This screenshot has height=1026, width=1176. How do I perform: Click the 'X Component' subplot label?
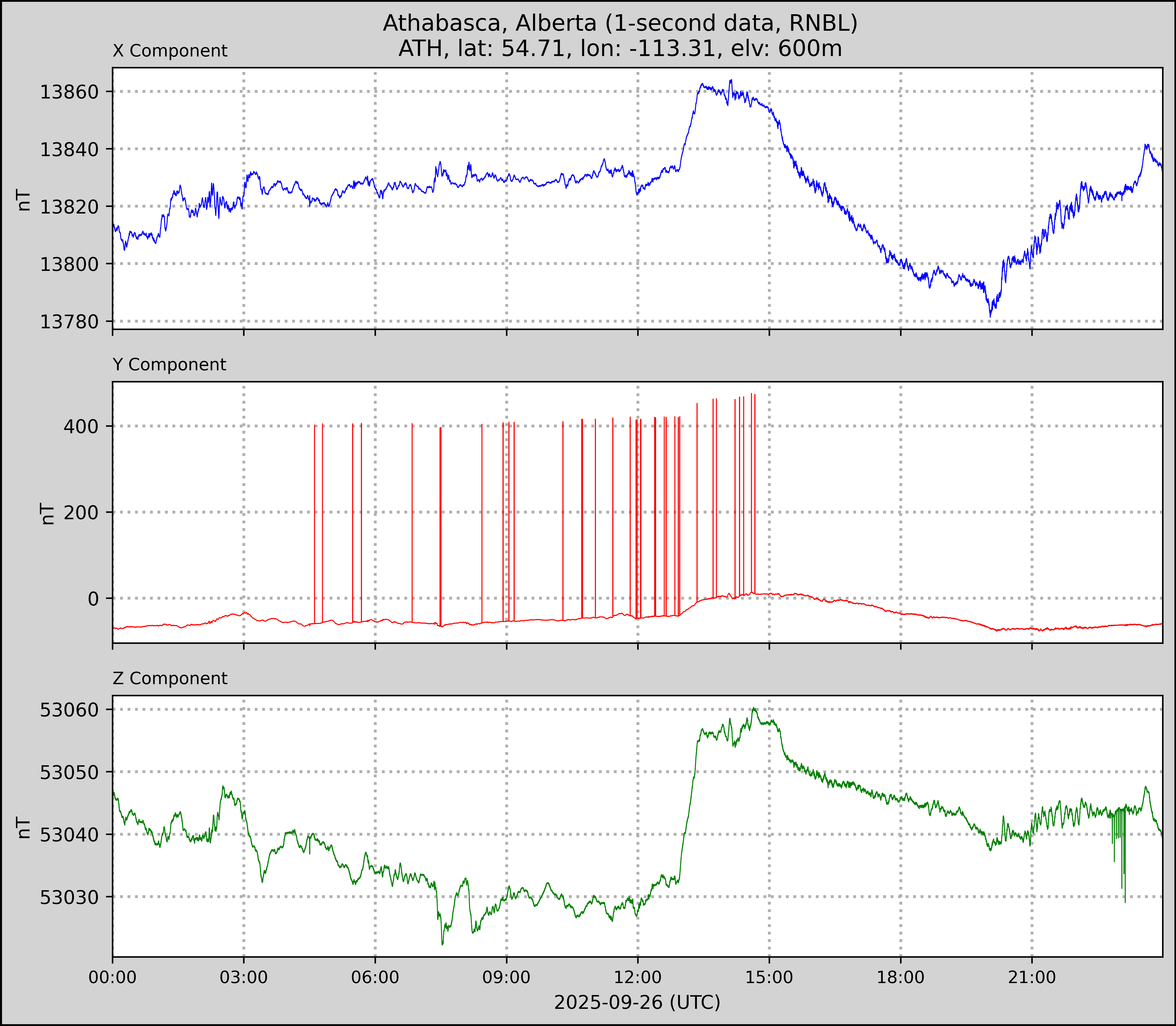point(170,51)
